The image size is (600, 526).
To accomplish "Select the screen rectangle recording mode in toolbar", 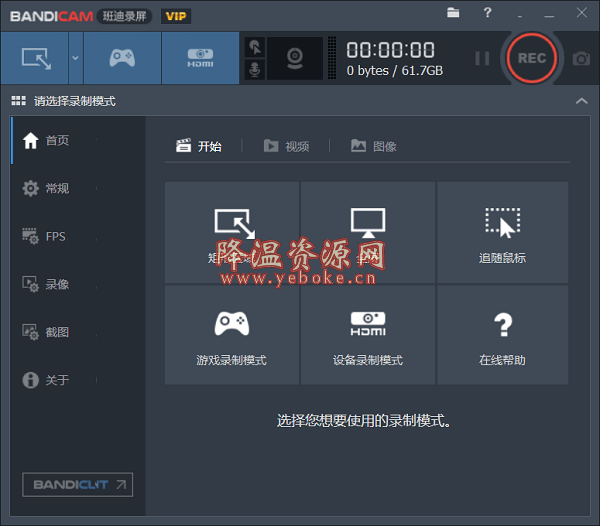I will tap(35, 58).
